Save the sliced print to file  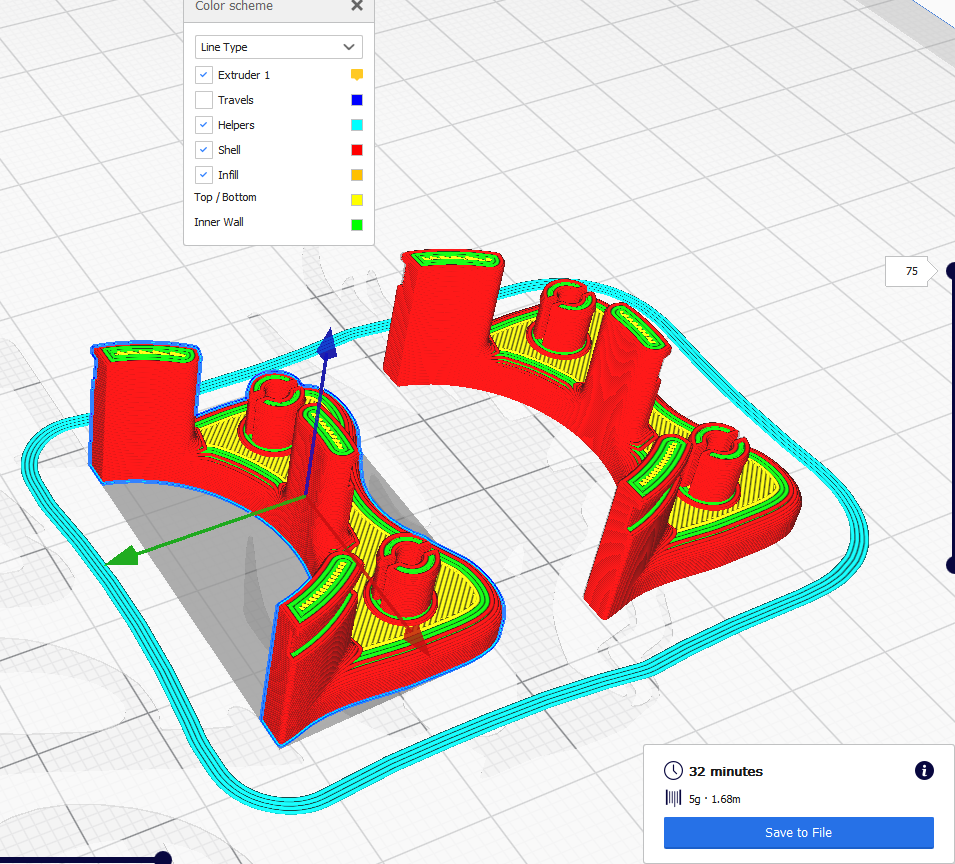tap(798, 832)
